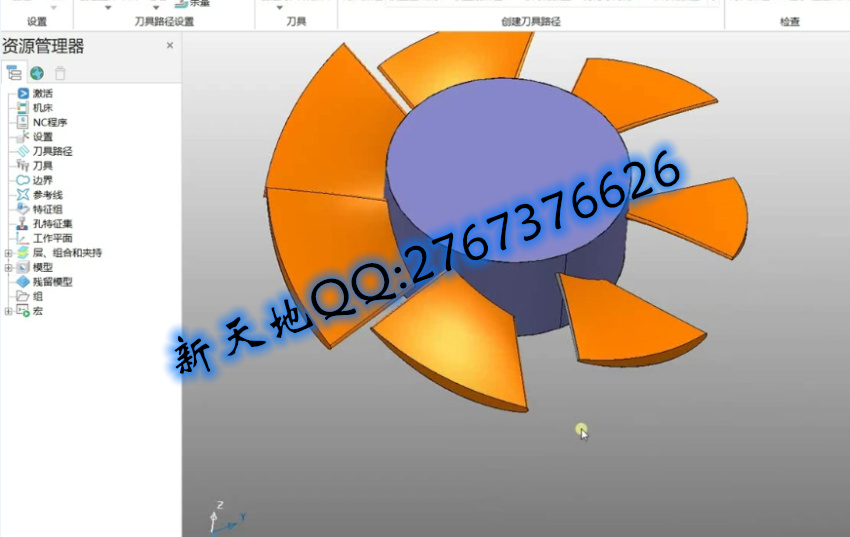Select the 参考线 (Patterns) icon
The width and height of the screenshot is (850, 537).
(23, 195)
